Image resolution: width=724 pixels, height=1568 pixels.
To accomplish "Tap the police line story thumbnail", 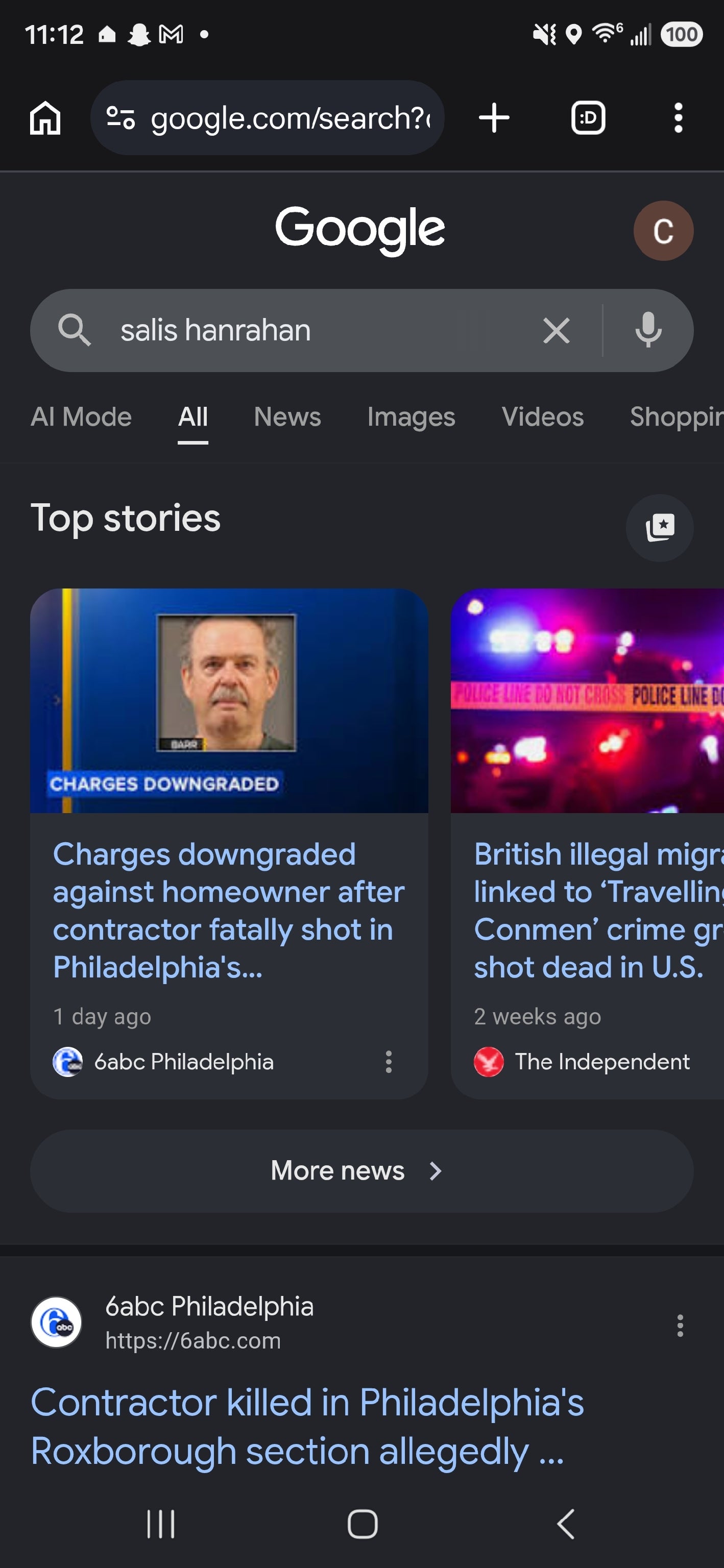I will point(587,701).
